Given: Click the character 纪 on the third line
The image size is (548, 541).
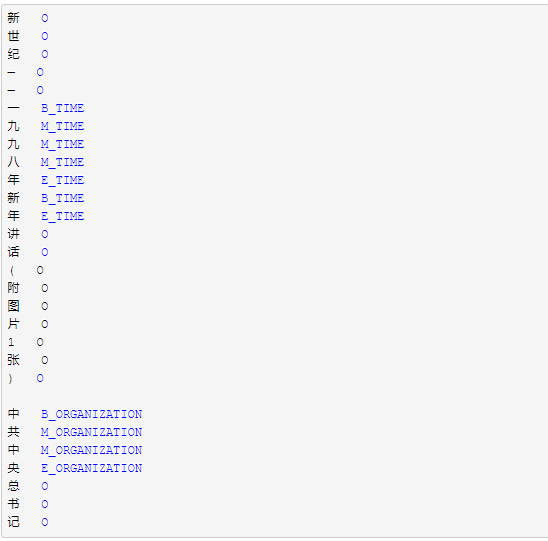Looking at the screenshot, I should coord(13,54).
